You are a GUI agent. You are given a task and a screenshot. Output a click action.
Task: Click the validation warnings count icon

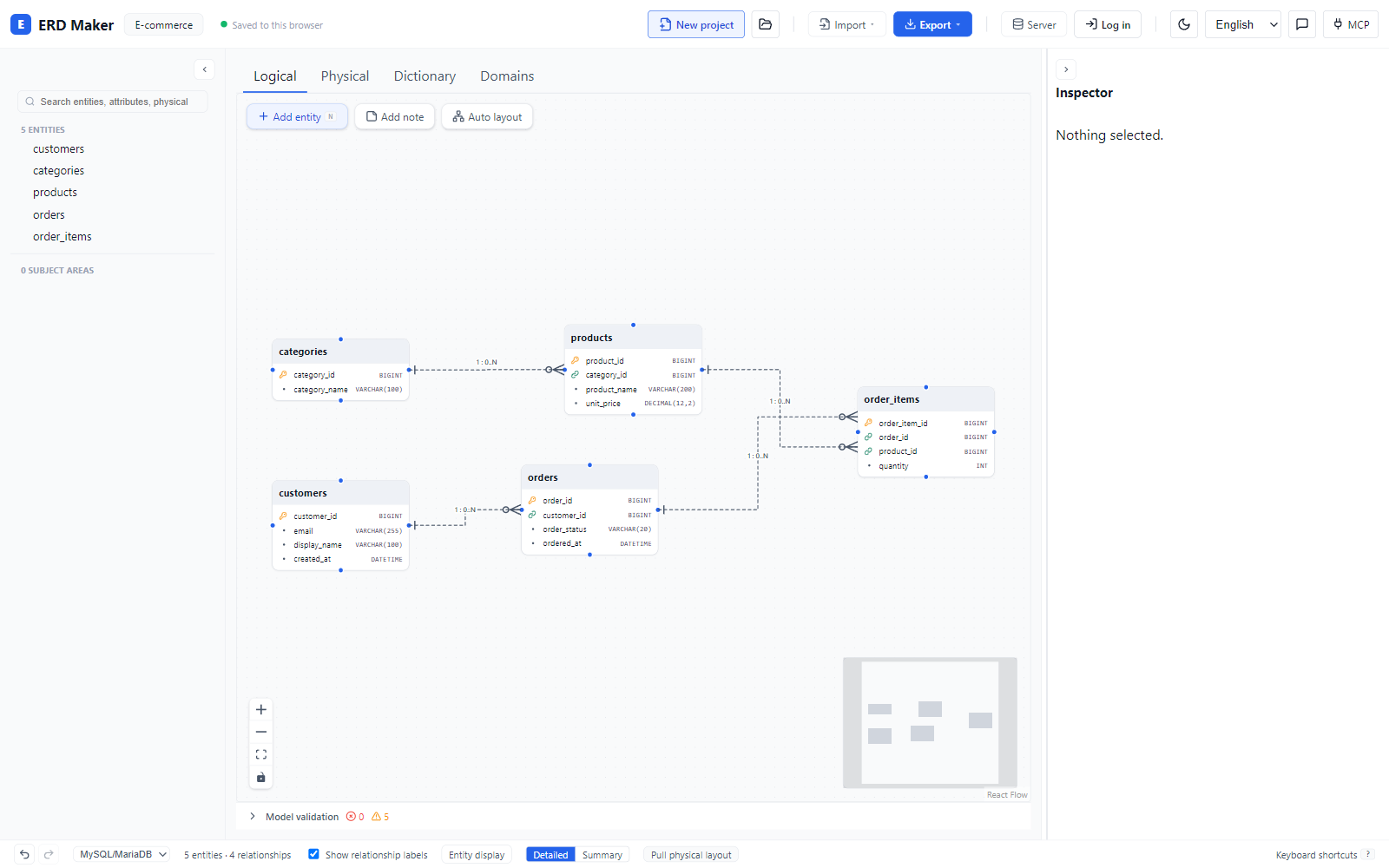click(x=376, y=817)
